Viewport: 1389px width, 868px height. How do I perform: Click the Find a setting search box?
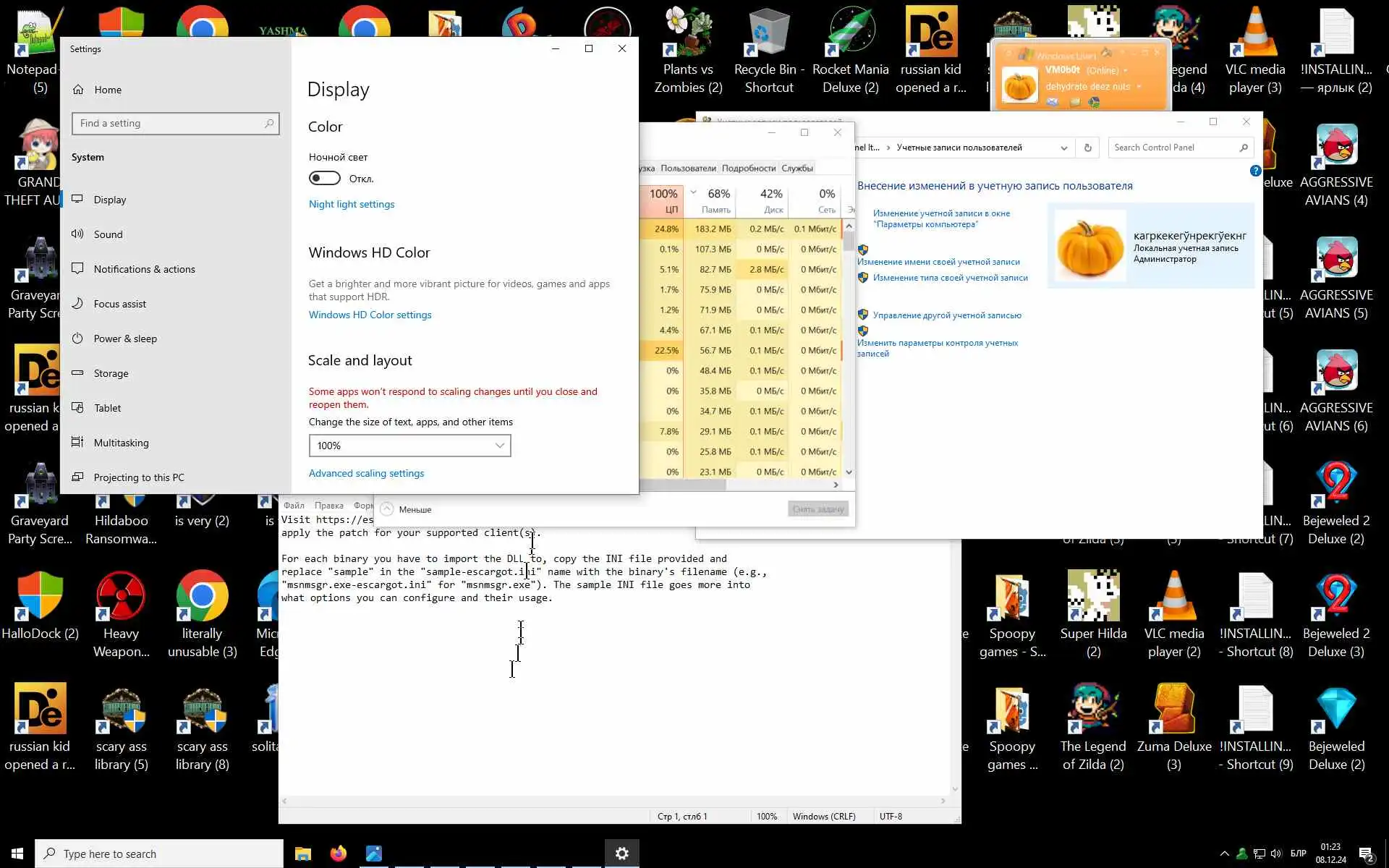175,124
